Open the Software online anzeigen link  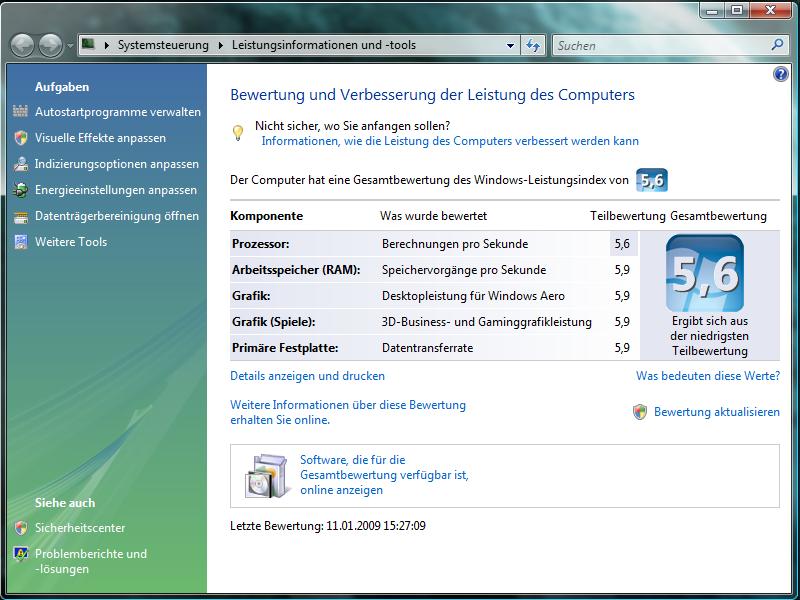click(x=384, y=475)
